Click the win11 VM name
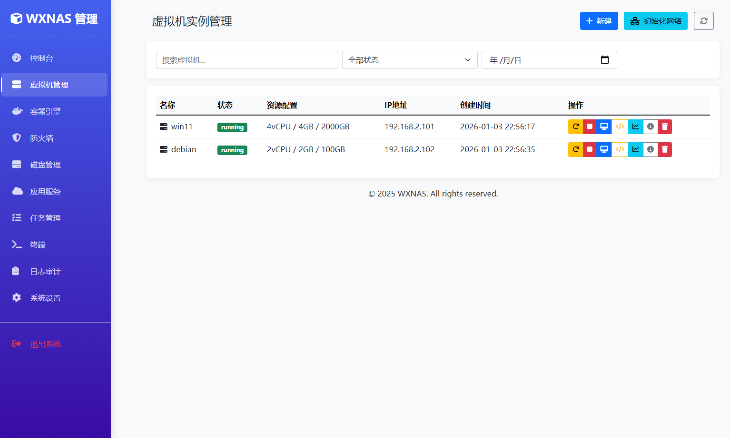 182,127
